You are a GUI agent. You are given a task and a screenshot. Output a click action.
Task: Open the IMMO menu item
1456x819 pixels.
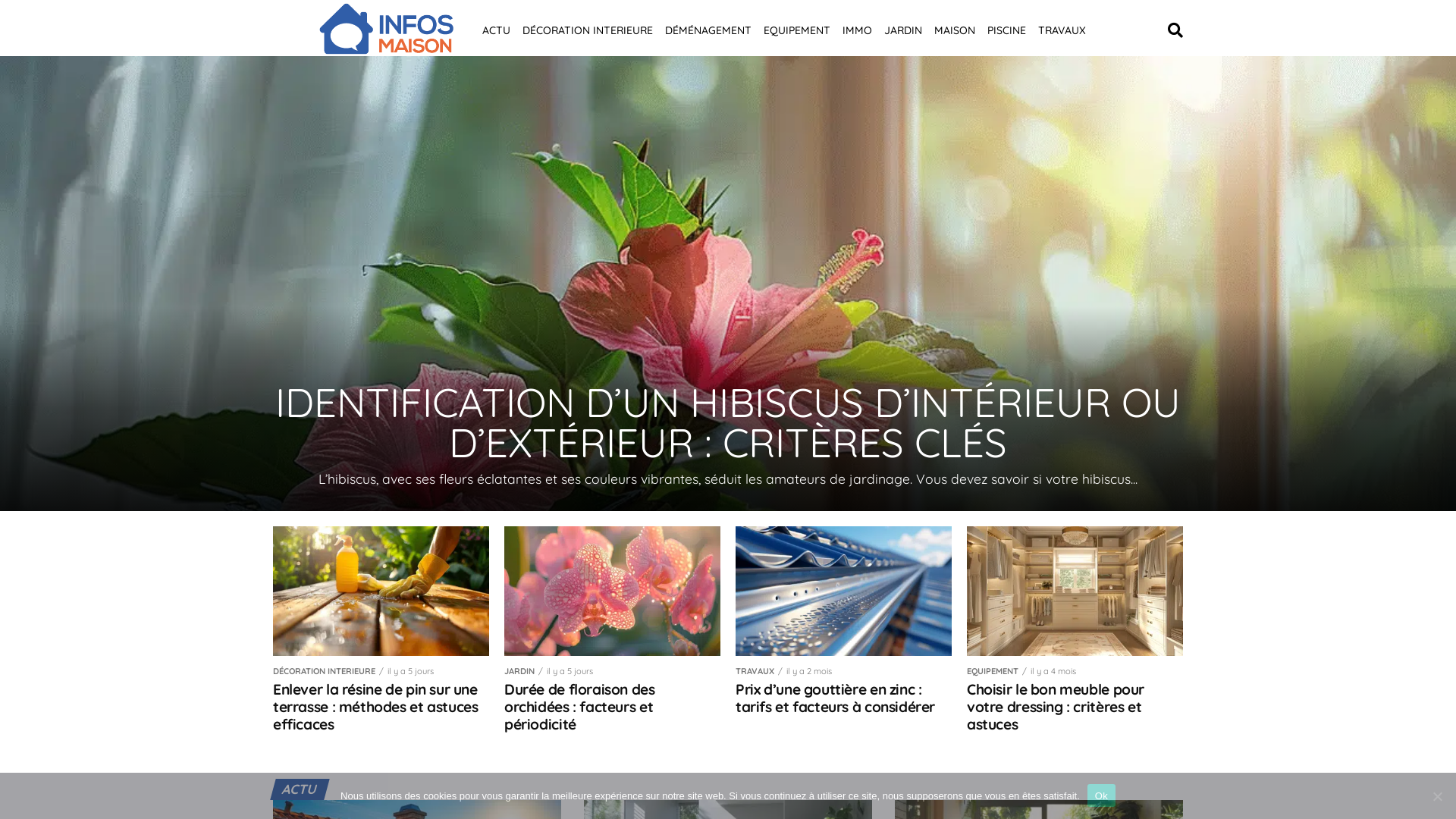point(857,30)
